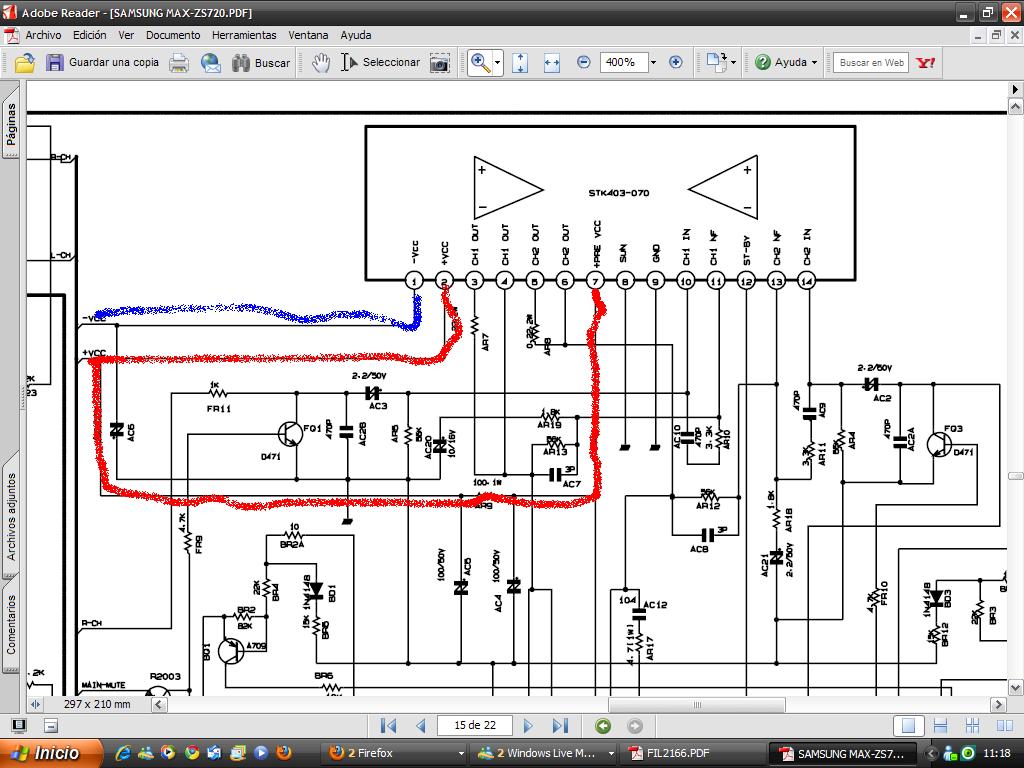Image resolution: width=1024 pixels, height=768 pixels.
Task: Click the horizontal scrollbar left arrow
Action: click(159, 705)
